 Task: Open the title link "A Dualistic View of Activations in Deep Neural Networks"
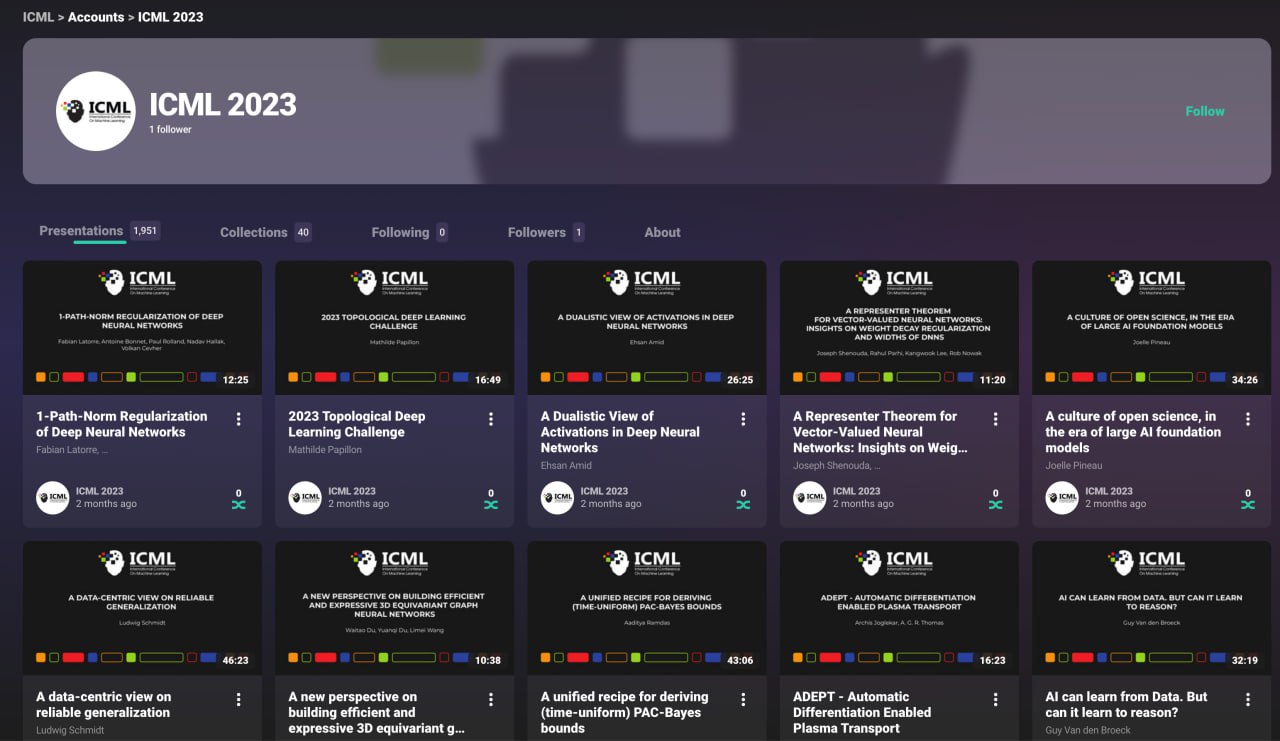click(620, 432)
